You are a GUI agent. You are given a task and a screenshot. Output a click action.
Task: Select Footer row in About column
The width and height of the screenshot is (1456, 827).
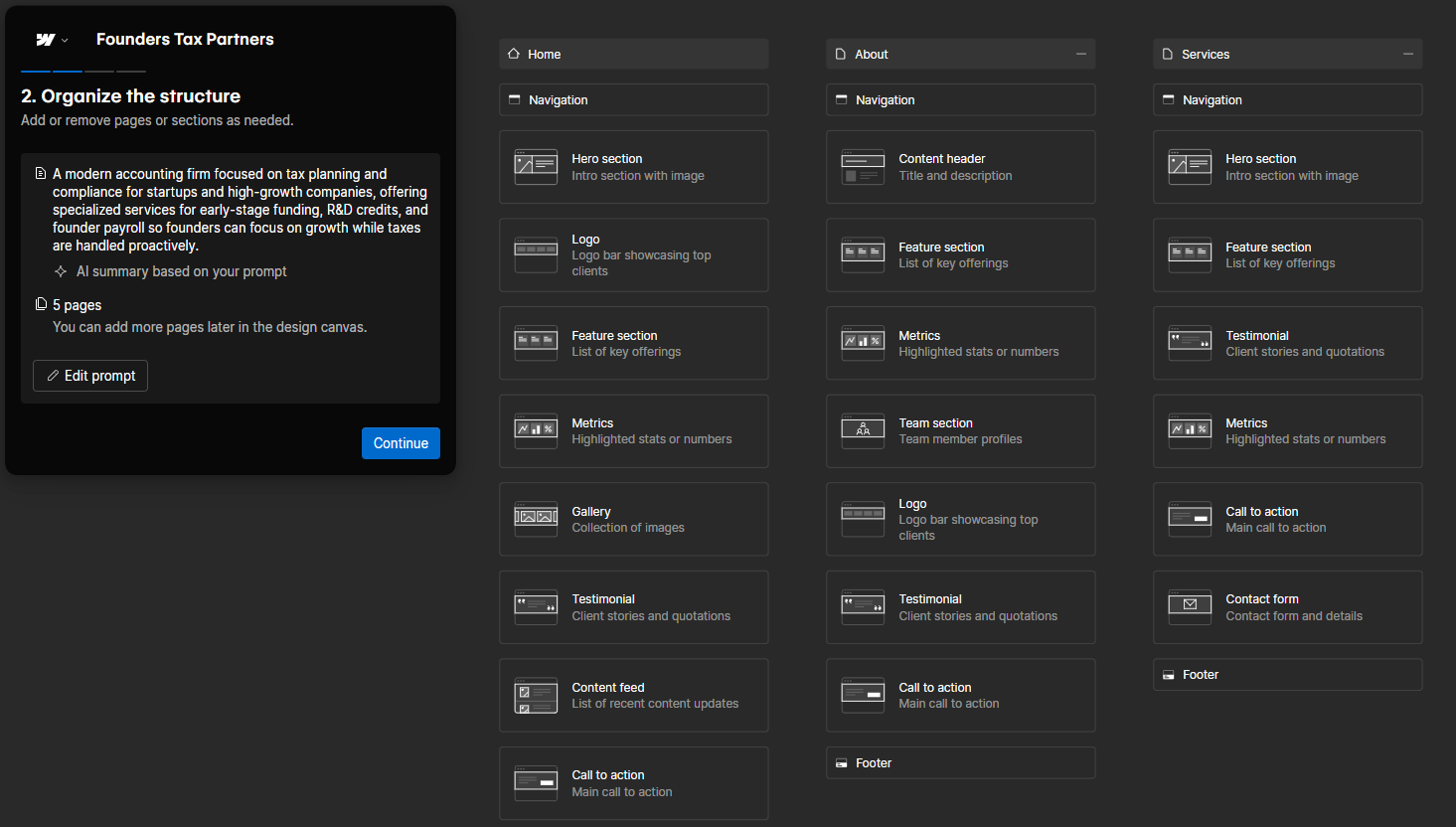click(960, 762)
